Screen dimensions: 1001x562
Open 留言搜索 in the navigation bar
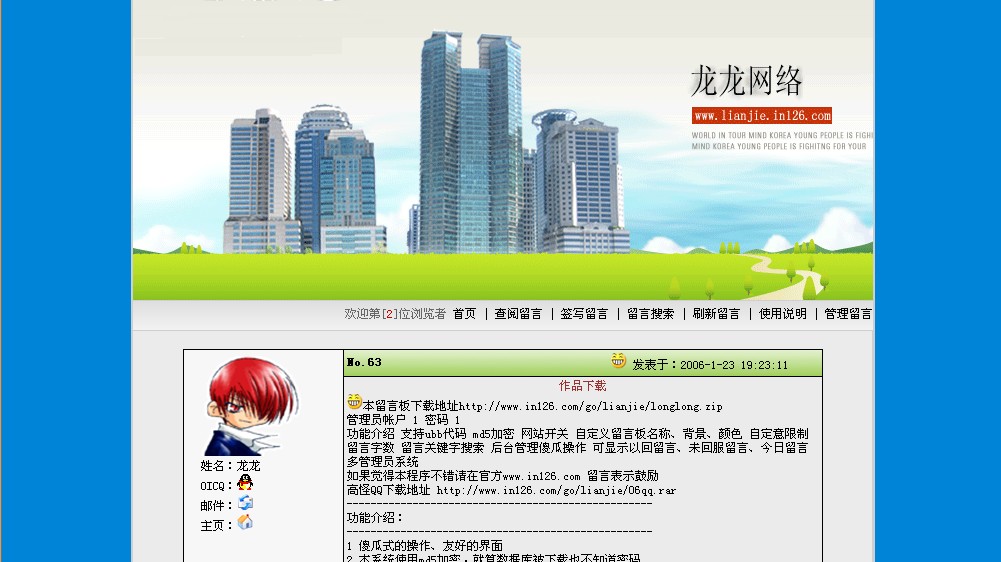click(x=650, y=314)
